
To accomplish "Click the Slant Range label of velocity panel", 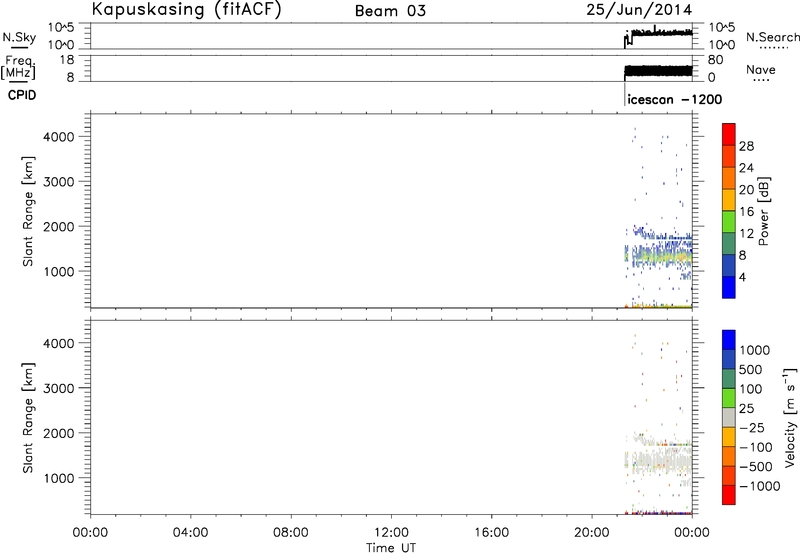I will (x=28, y=418).
